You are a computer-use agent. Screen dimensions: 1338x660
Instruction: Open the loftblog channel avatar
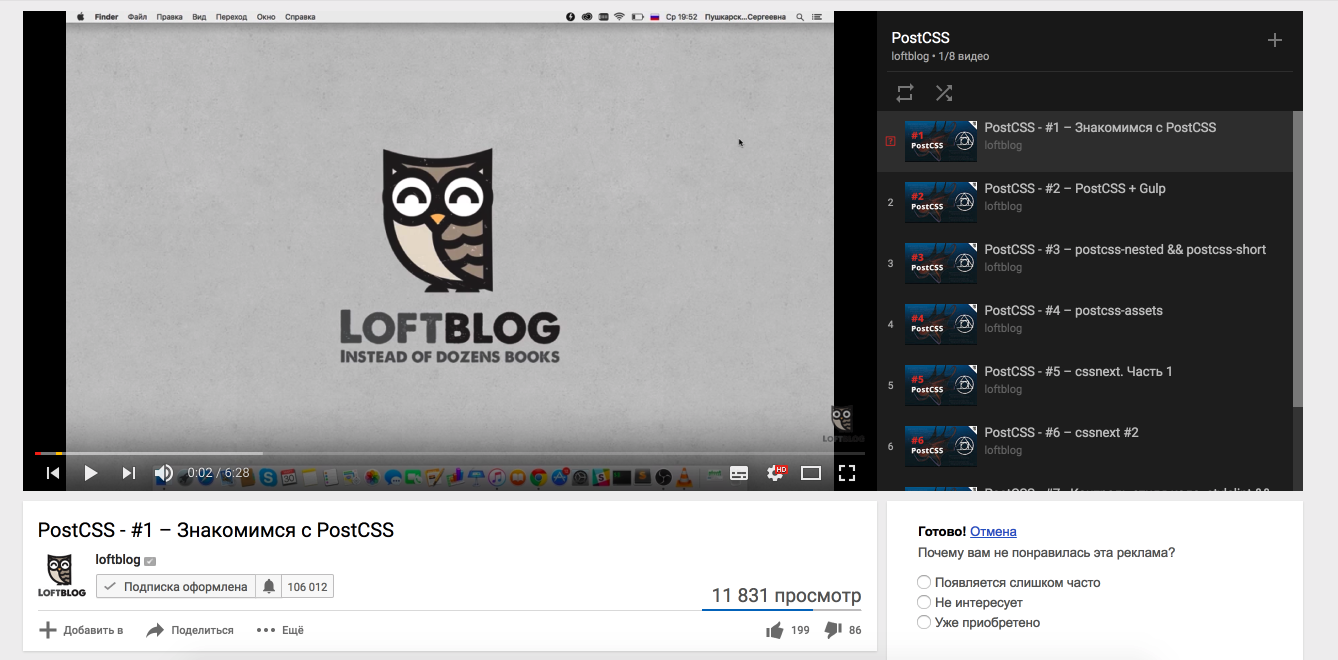61,574
